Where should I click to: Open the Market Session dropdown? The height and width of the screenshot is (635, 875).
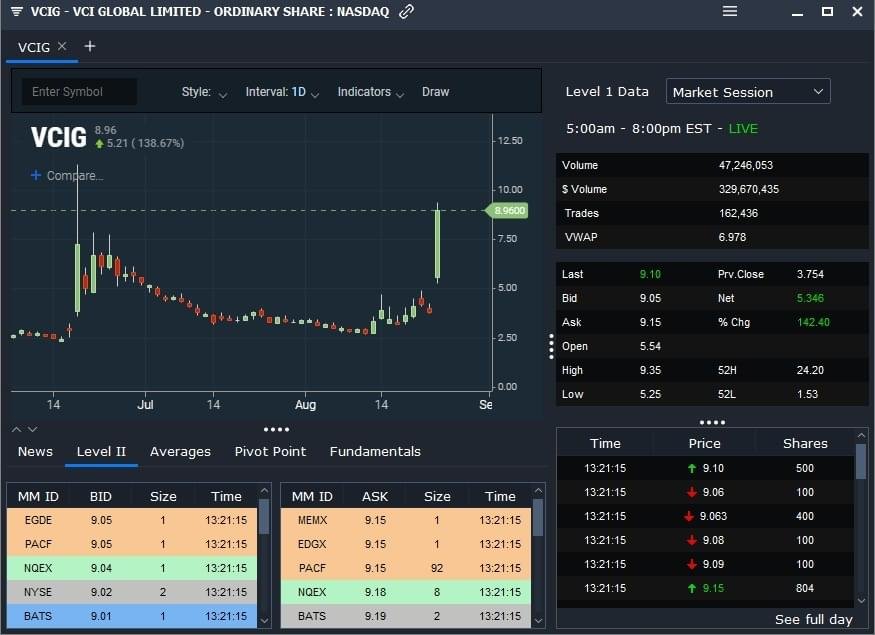748,92
